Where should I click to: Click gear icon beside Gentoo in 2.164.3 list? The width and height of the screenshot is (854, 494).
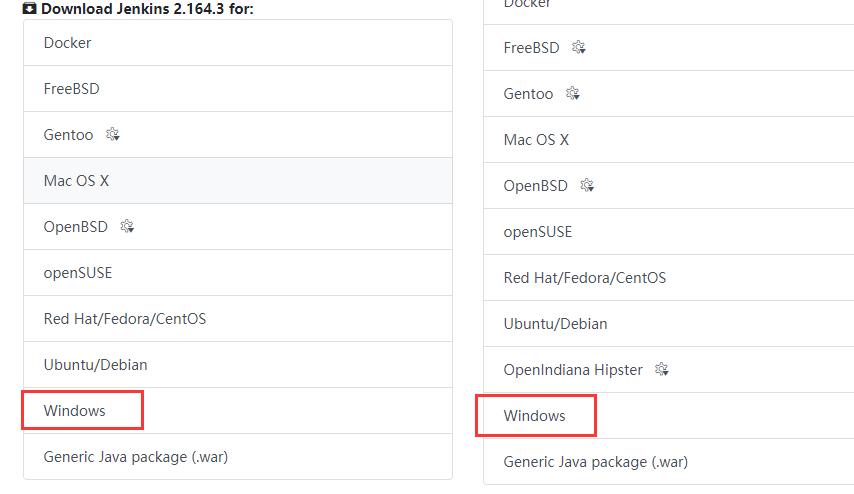click(113, 134)
